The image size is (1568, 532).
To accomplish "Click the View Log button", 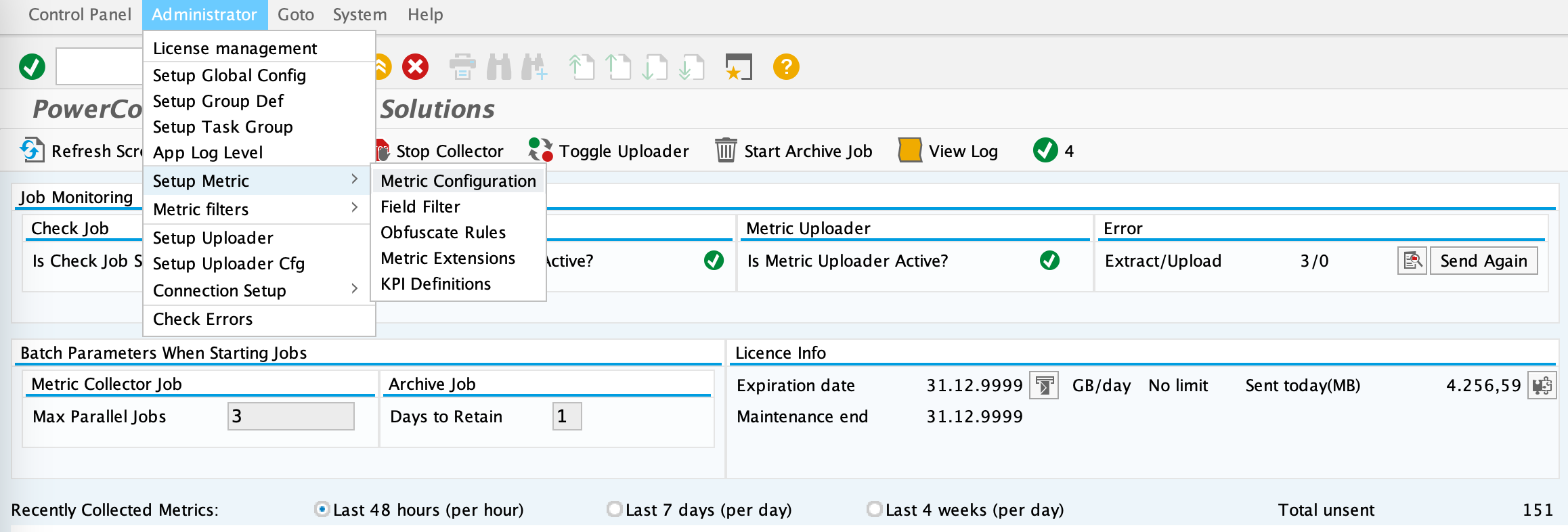I will [949, 151].
